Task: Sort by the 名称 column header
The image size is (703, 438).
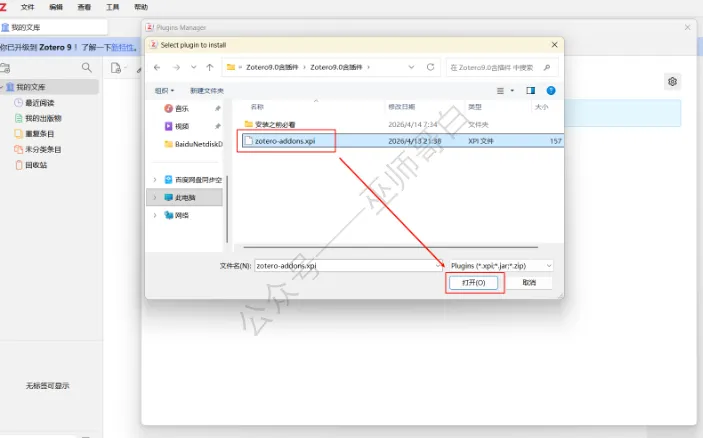Action: click(x=257, y=107)
